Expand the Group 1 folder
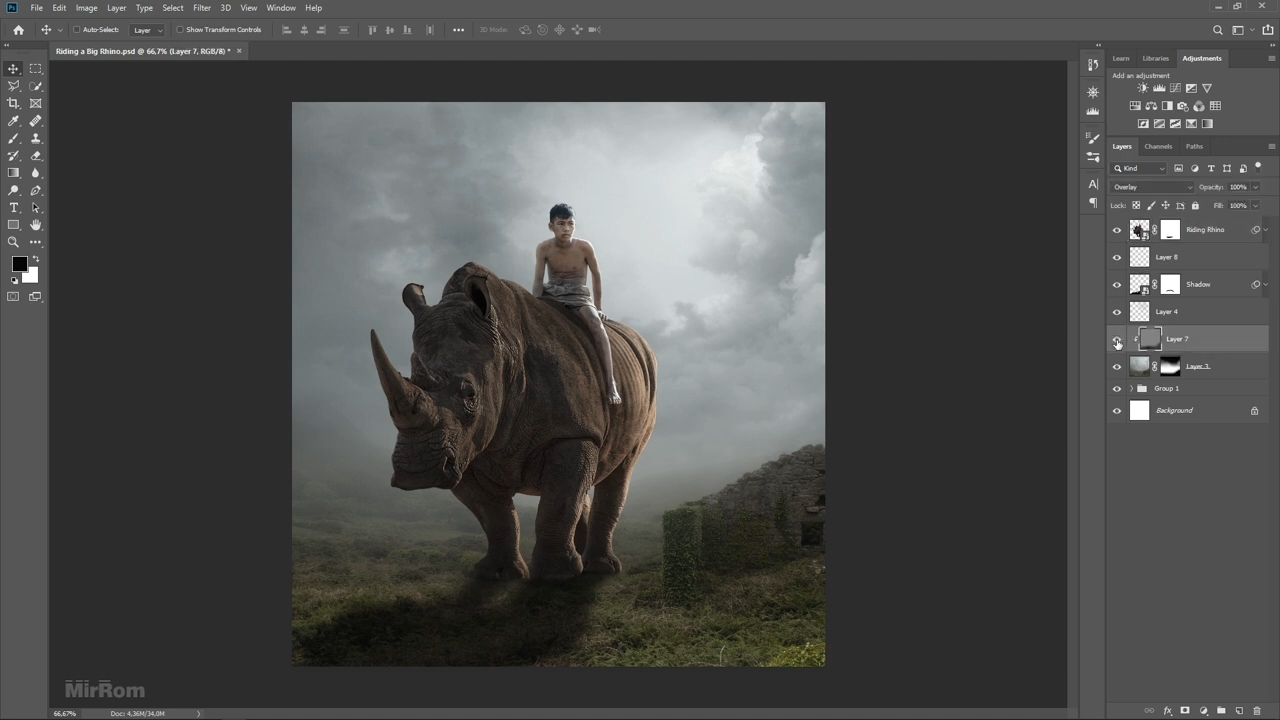Screen dimensions: 1280x720 [x=1131, y=389]
